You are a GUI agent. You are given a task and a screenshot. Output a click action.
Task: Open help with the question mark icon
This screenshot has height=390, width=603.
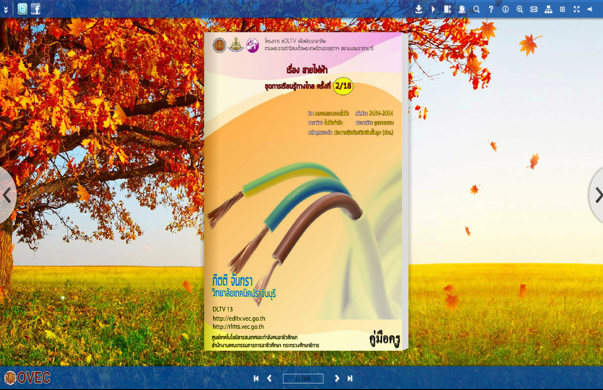pos(491,9)
